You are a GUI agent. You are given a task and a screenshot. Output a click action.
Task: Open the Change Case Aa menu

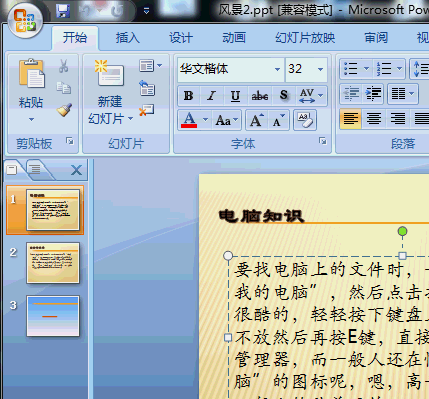click(x=227, y=120)
